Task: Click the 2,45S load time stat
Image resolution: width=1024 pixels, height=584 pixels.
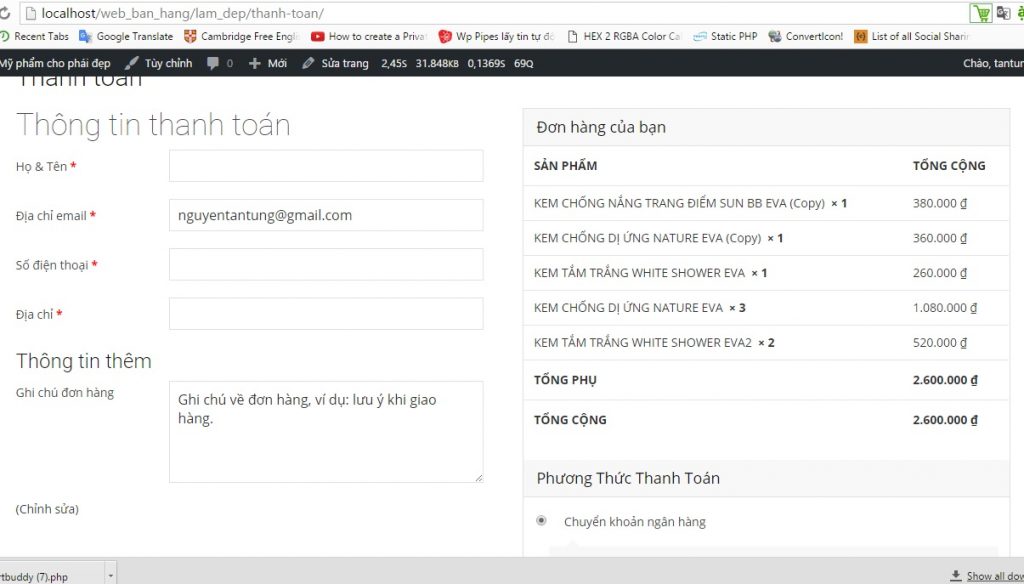Action: (x=394, y=63)
